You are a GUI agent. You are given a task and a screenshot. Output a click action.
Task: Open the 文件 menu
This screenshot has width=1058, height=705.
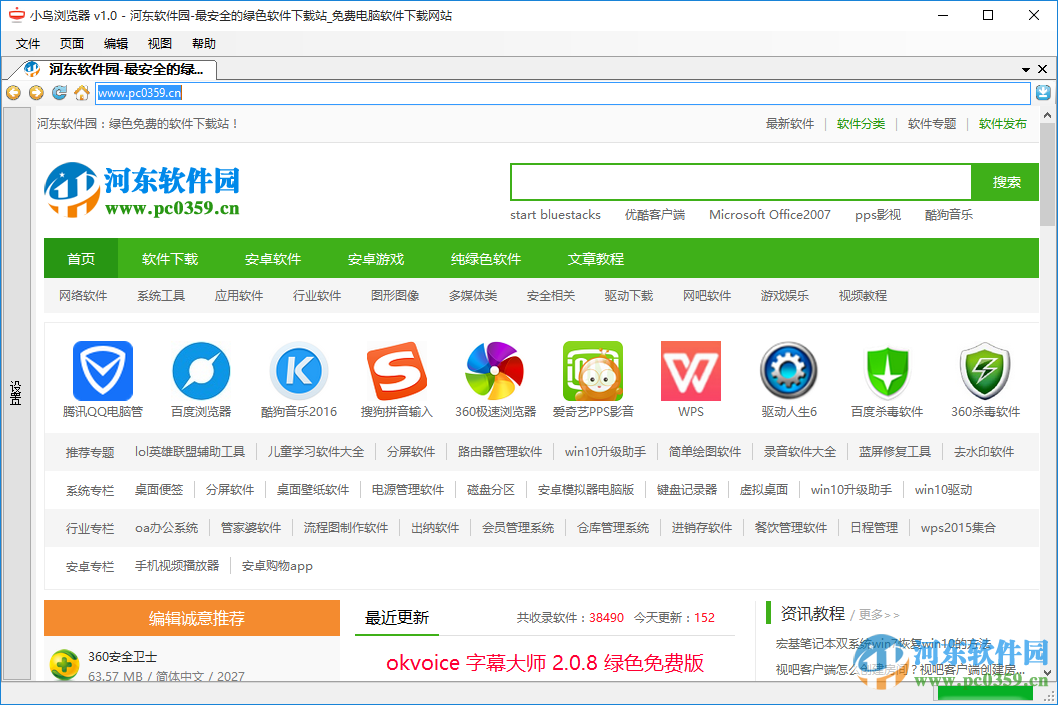pyautogui.click(x=28, y=44)
